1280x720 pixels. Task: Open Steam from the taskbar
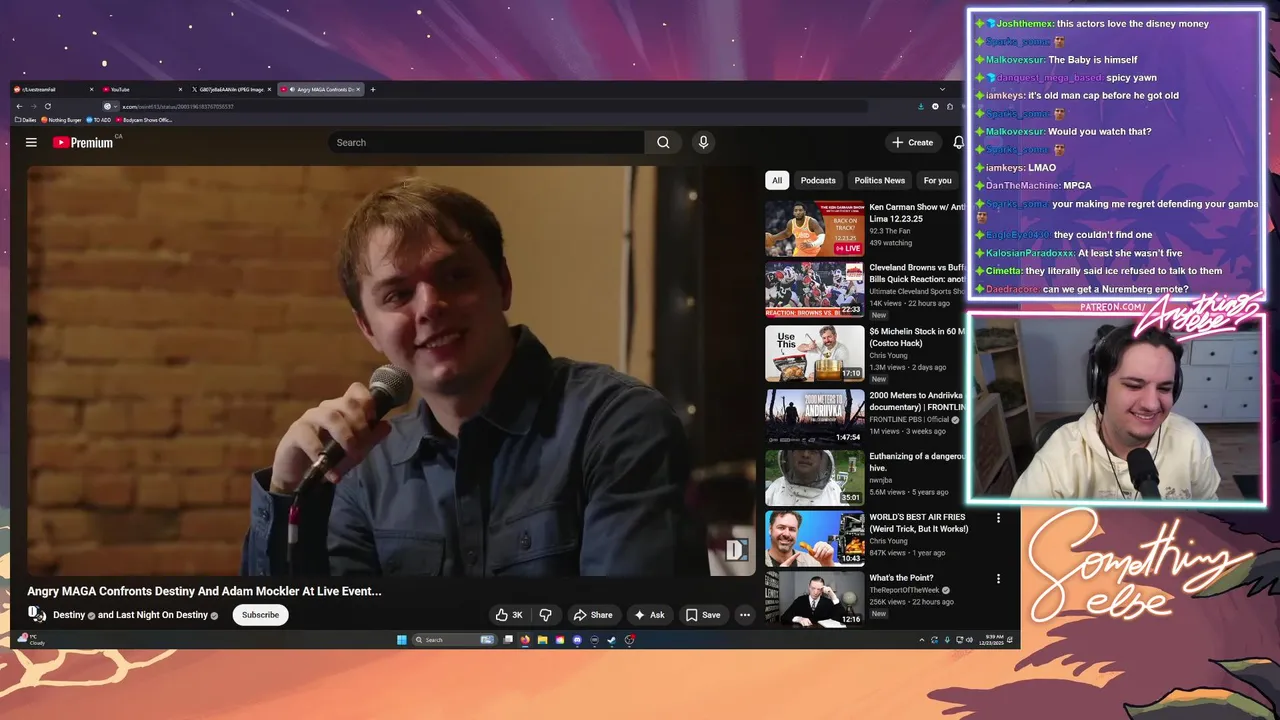611,640
